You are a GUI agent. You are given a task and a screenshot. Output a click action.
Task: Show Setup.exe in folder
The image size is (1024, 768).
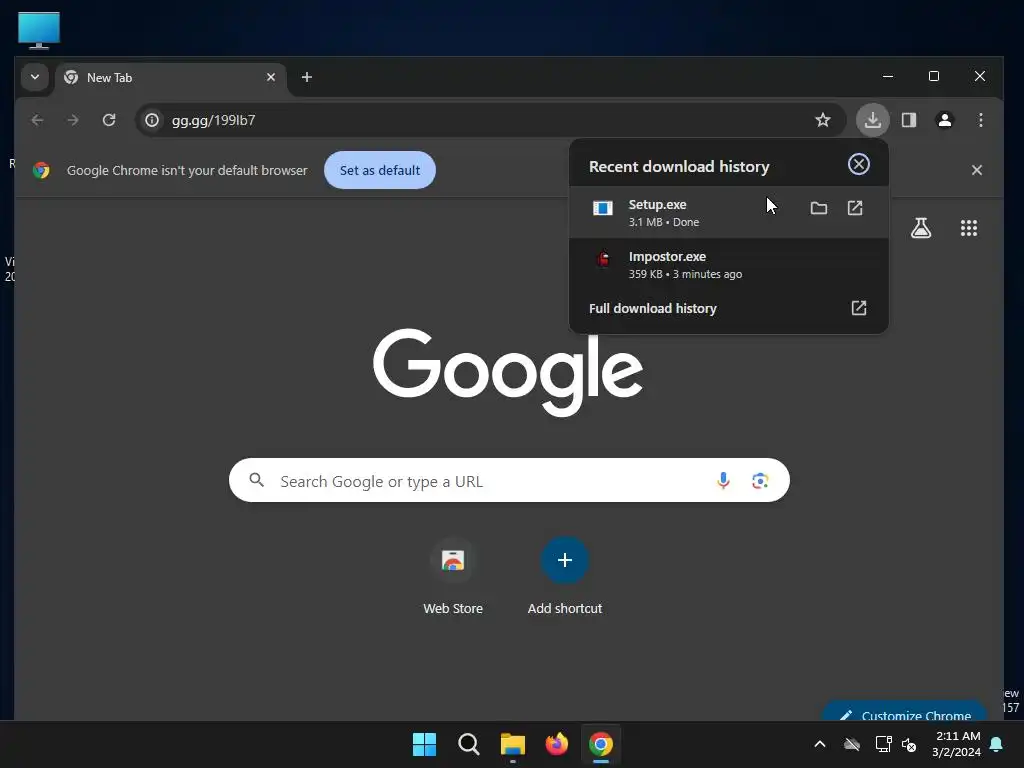click(x=818, y=208)
